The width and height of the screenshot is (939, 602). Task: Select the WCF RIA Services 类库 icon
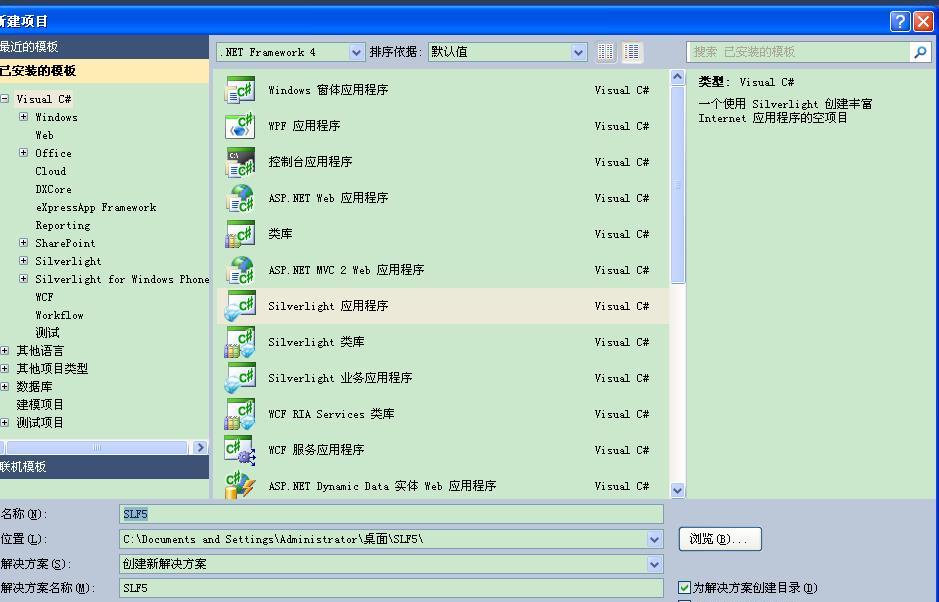click(240, 414)
